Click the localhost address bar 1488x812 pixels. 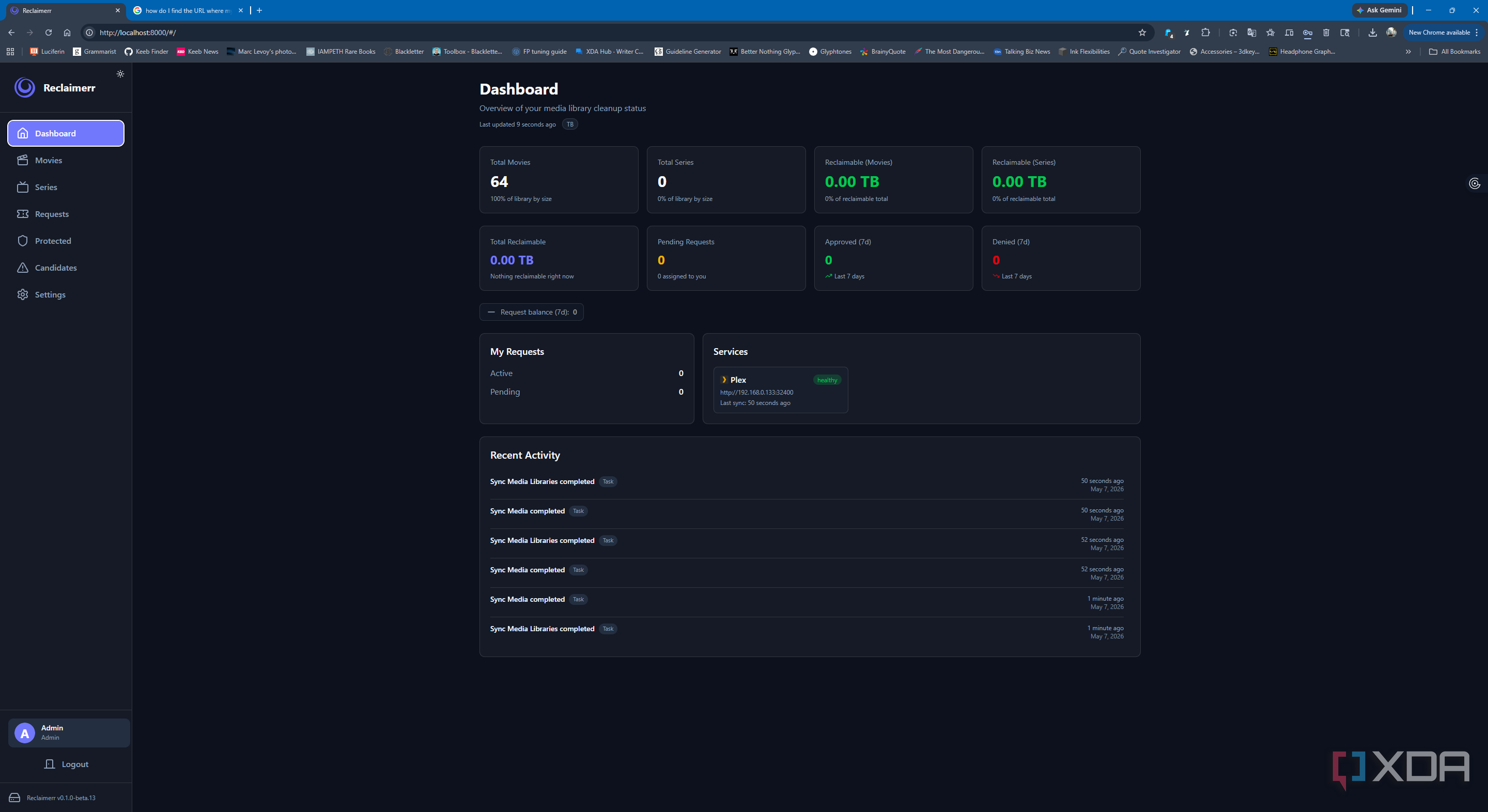(612, 33)
